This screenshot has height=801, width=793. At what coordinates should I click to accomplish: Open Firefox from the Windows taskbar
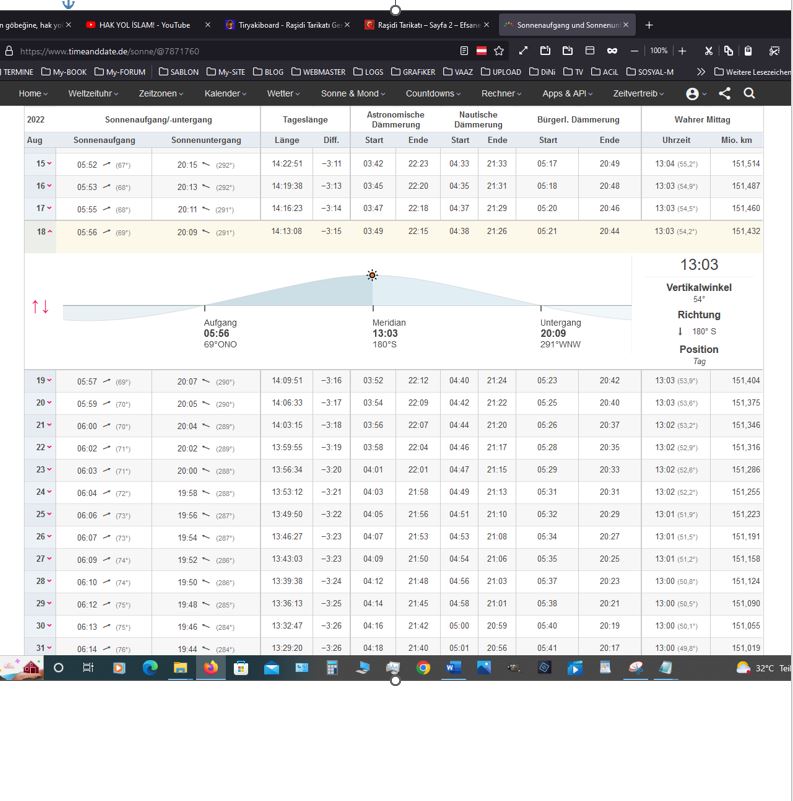pos(210,668)
